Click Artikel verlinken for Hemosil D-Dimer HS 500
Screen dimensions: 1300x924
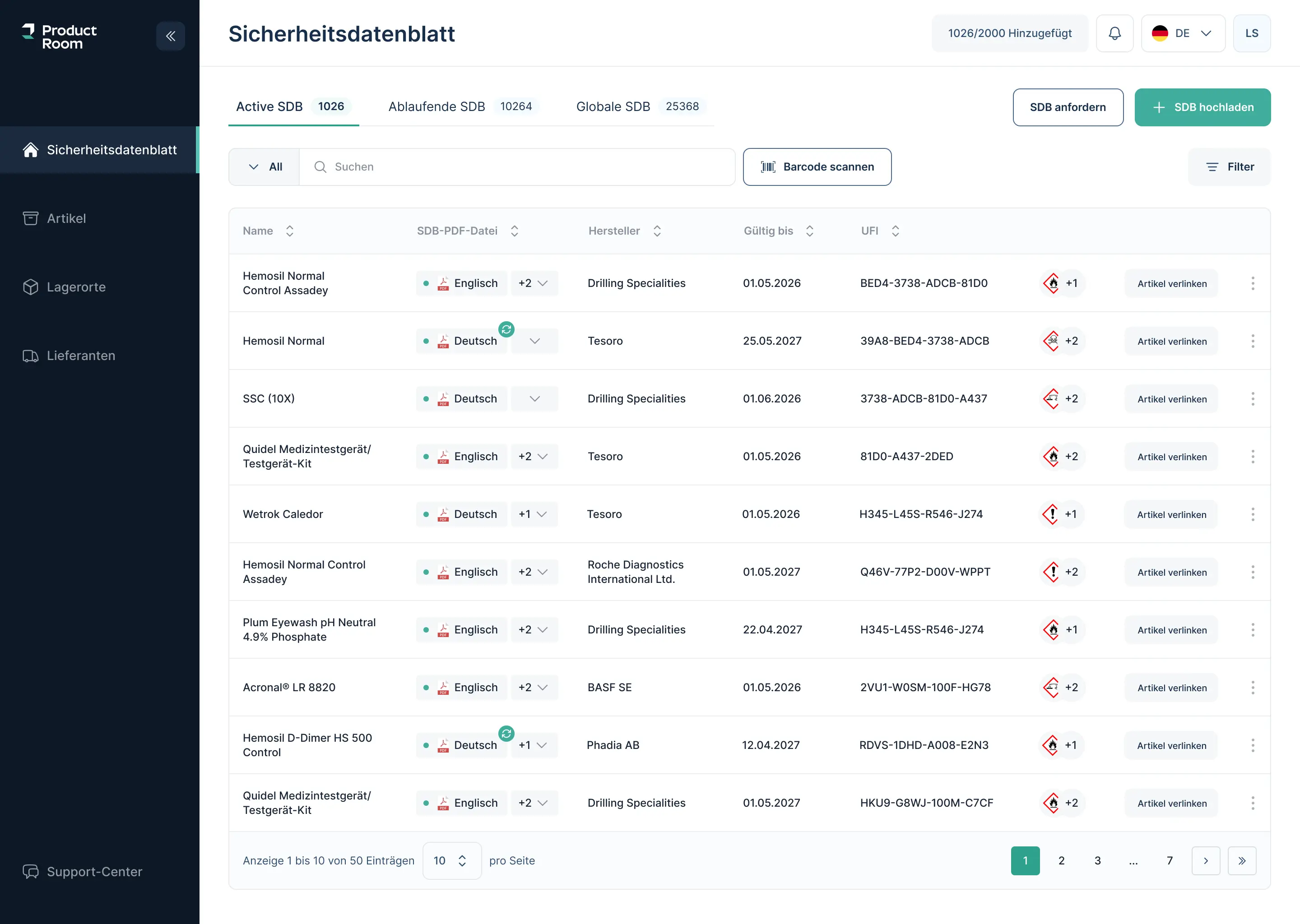(1171, 745)
